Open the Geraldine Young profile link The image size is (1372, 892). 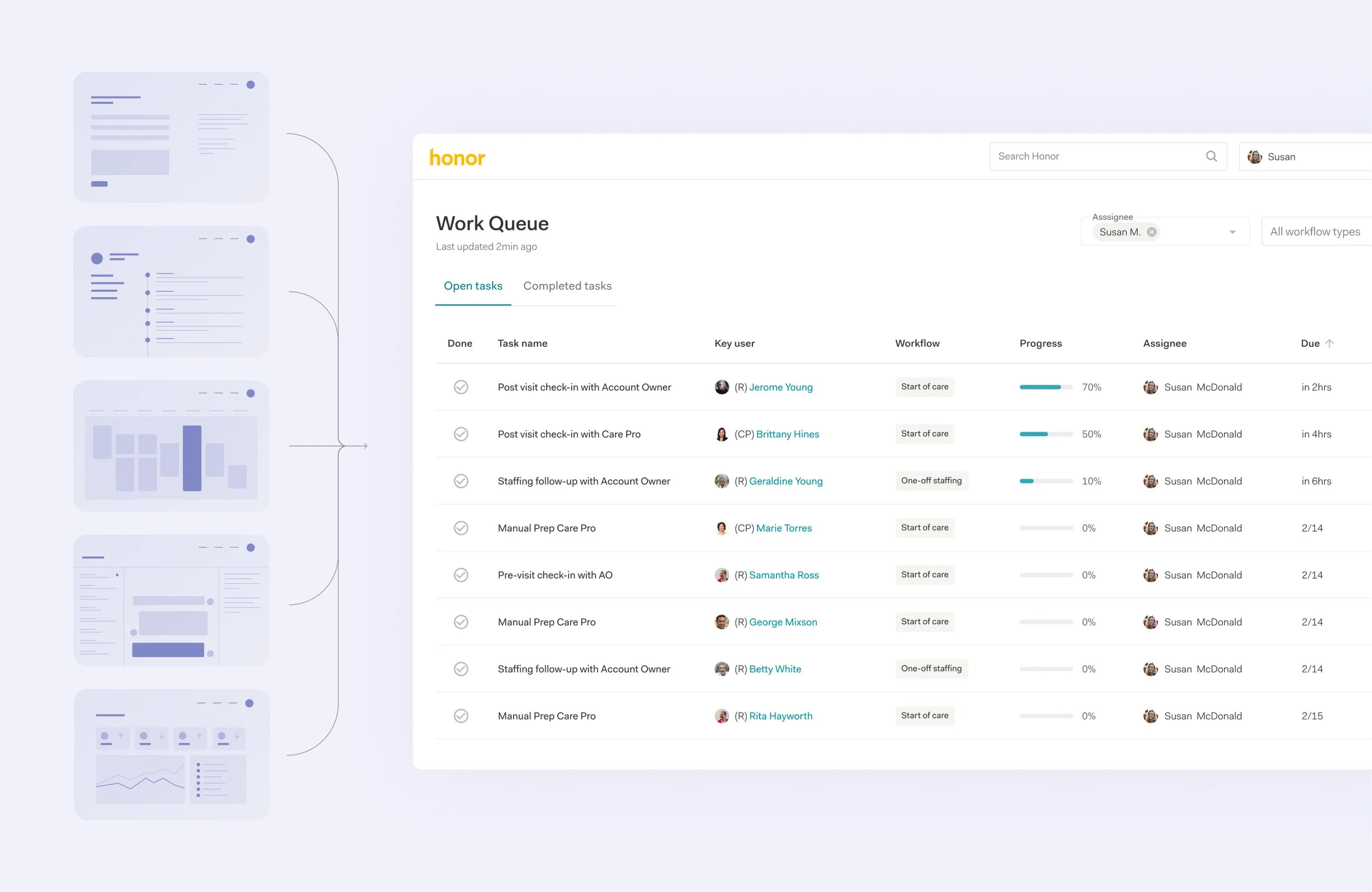[785, 481]
